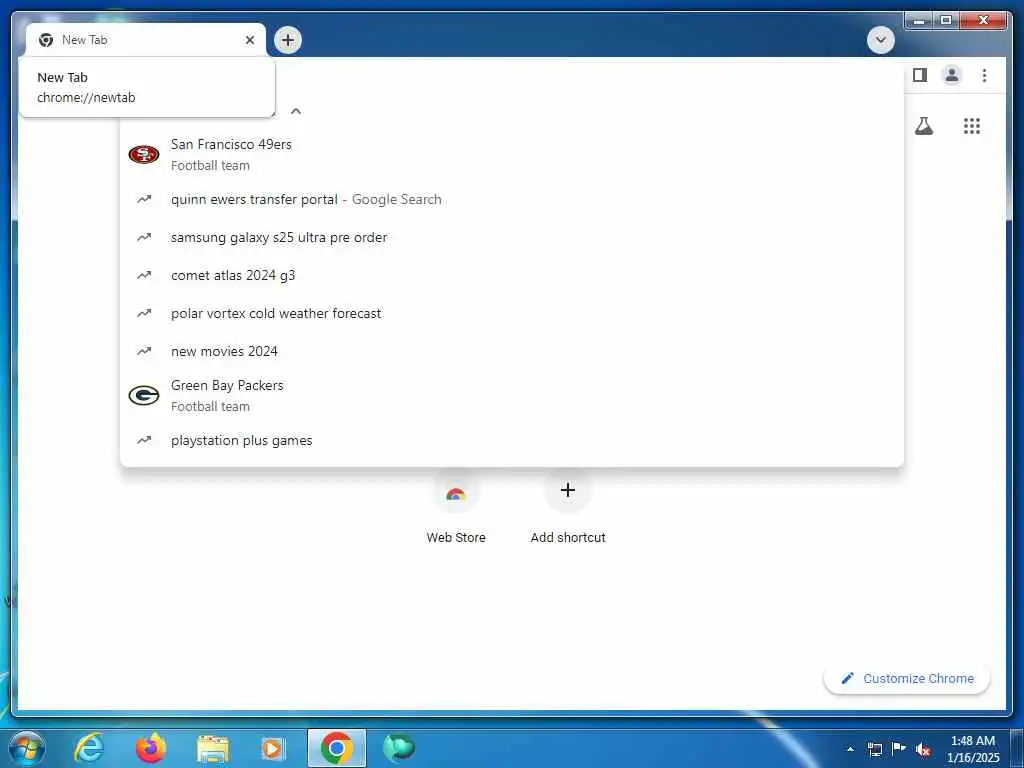
Task: Click the Green Bay Packers logo
Action: point(144,396)
